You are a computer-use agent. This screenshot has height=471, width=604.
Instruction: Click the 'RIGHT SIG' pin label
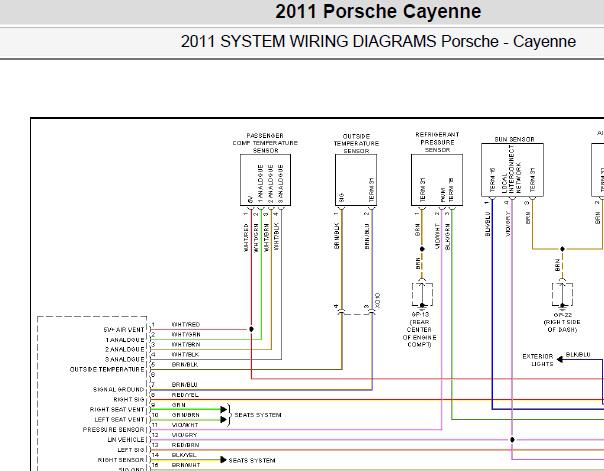coord(129,400)
